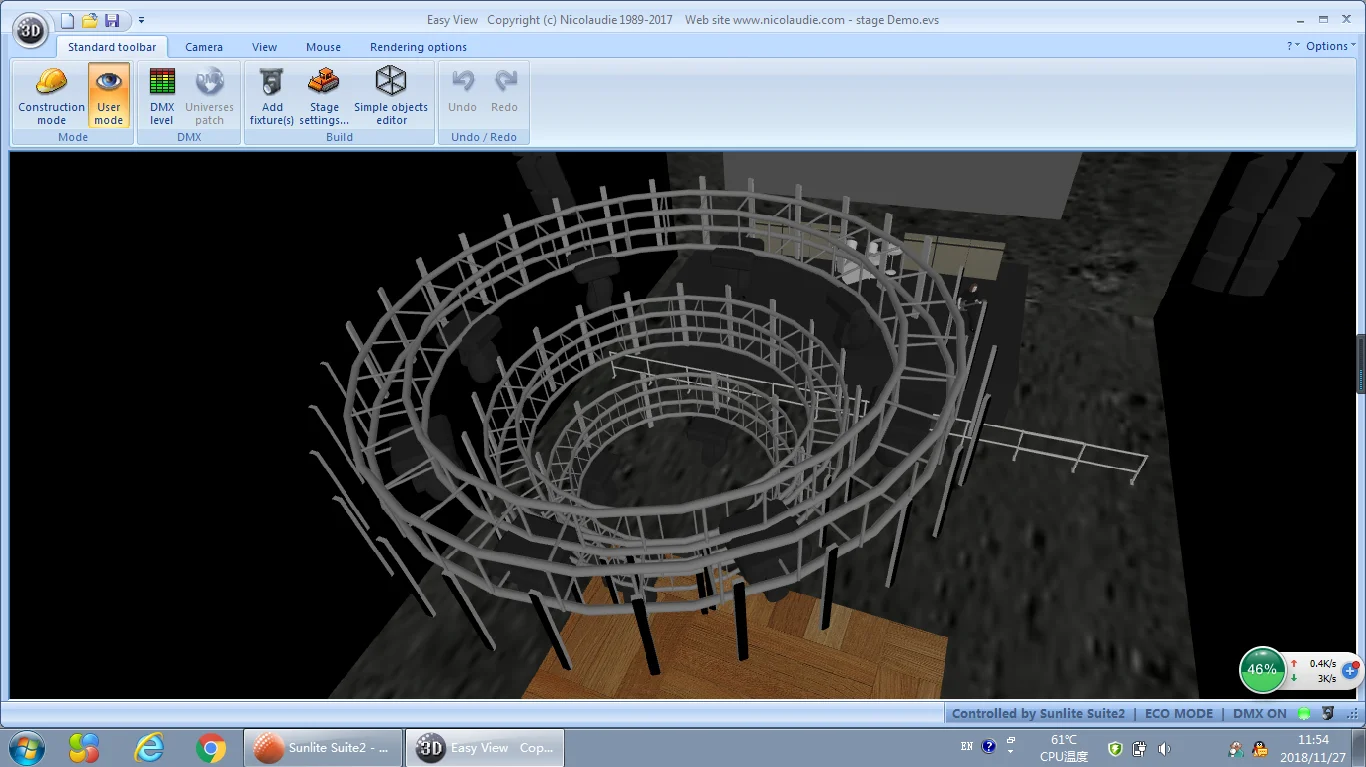Click the 3D application menu orb
Viewport: 1366px width, 767px height.
click(x=31, y=30)
